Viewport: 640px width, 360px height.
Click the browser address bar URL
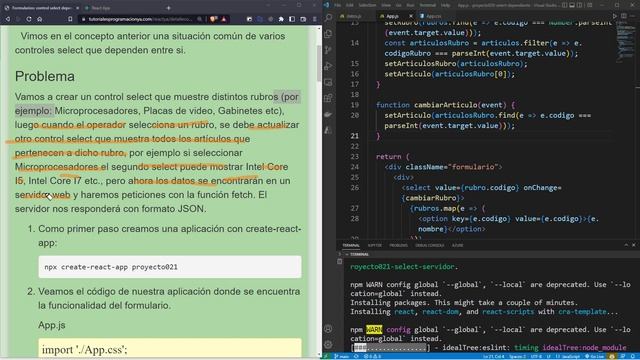140,19
